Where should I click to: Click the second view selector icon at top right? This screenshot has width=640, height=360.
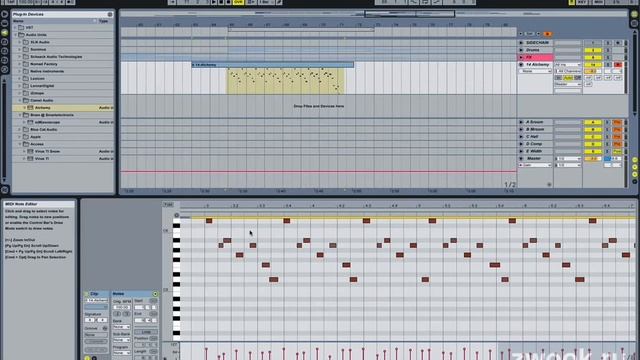(634, 23)
